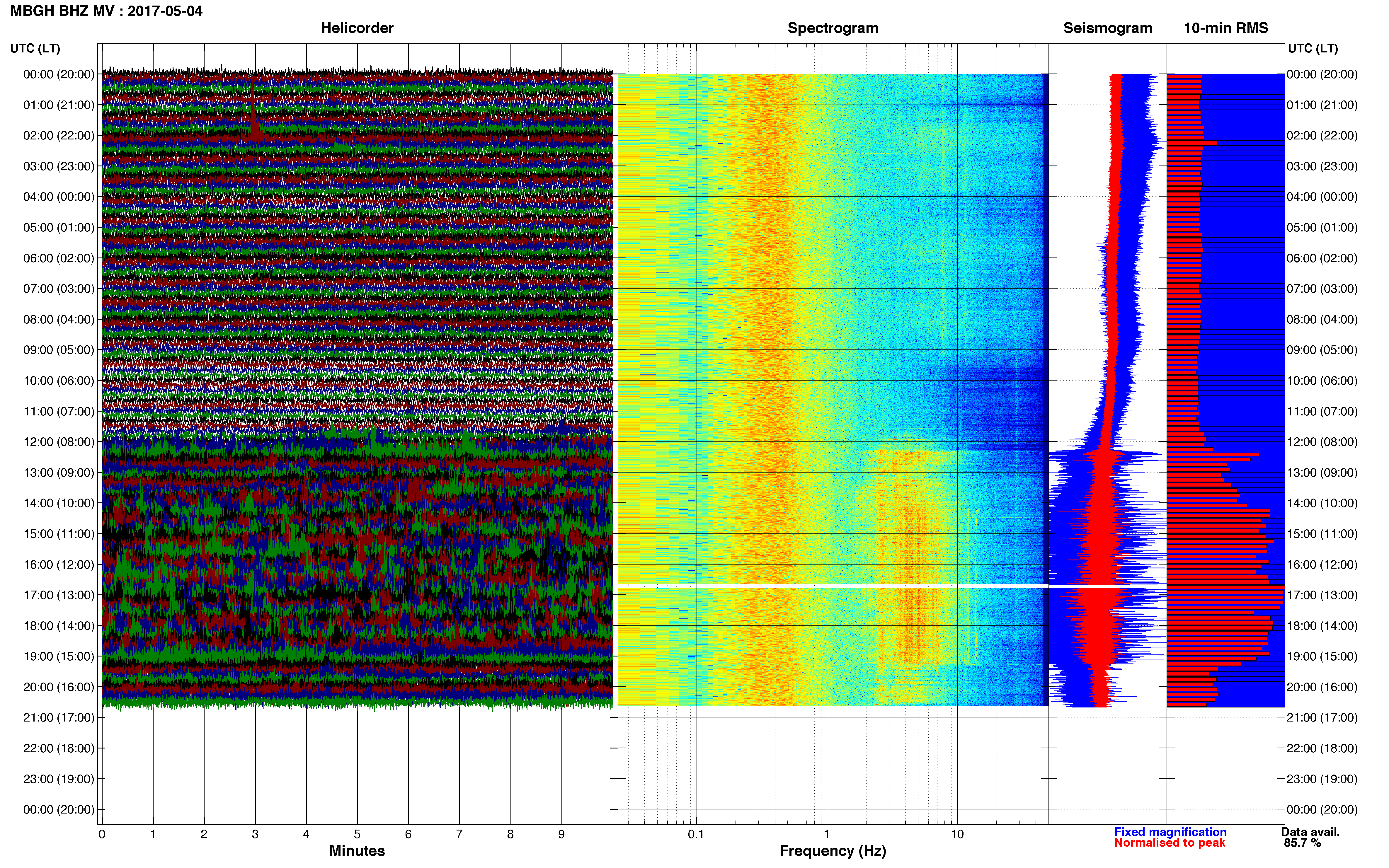Click the tallest red RMS bar near 17:00
Image resolution: width=1389 pixels, height=868 pixels.
point(1225,588)
